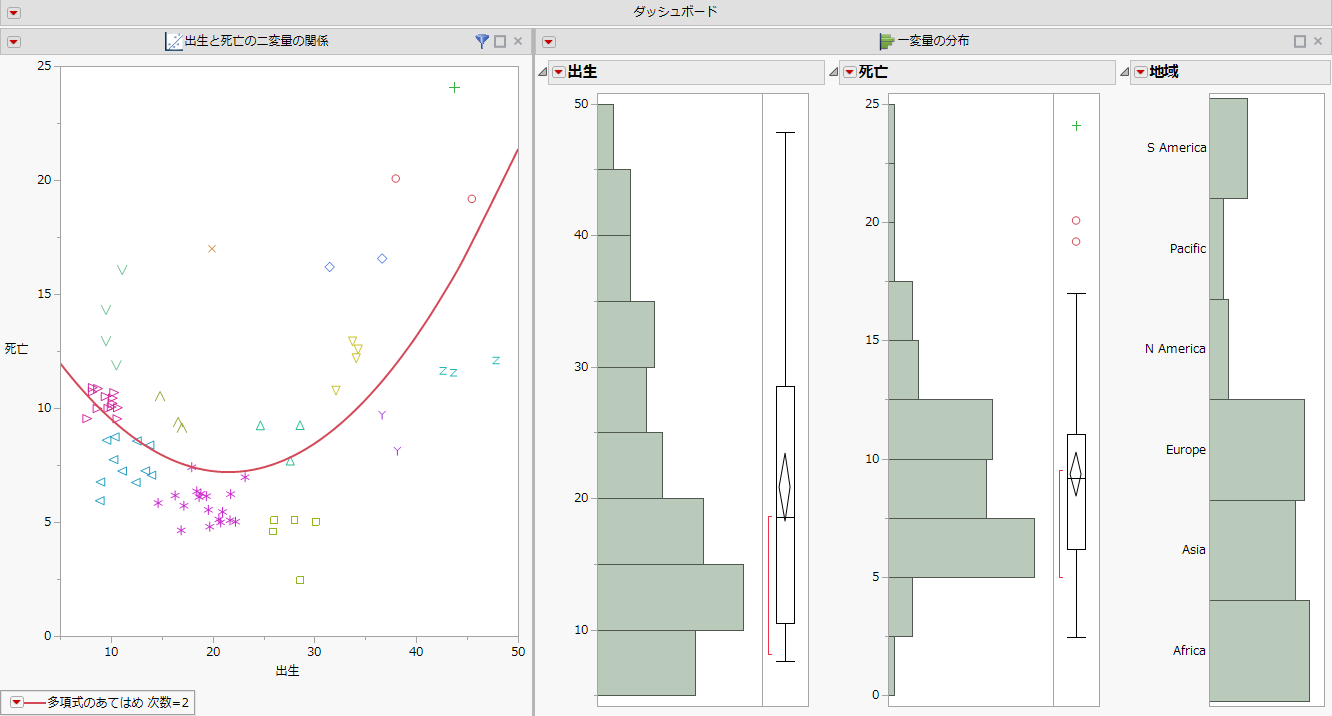Click the Asia category label
Viewport: 1332px width, 716px height.
(1193, 550)
